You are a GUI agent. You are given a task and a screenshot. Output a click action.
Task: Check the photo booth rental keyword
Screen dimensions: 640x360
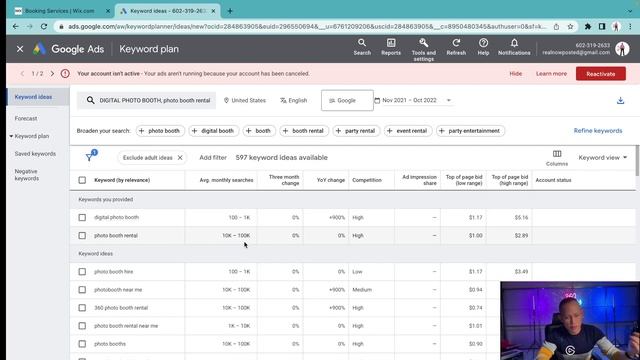coord(82,236)
